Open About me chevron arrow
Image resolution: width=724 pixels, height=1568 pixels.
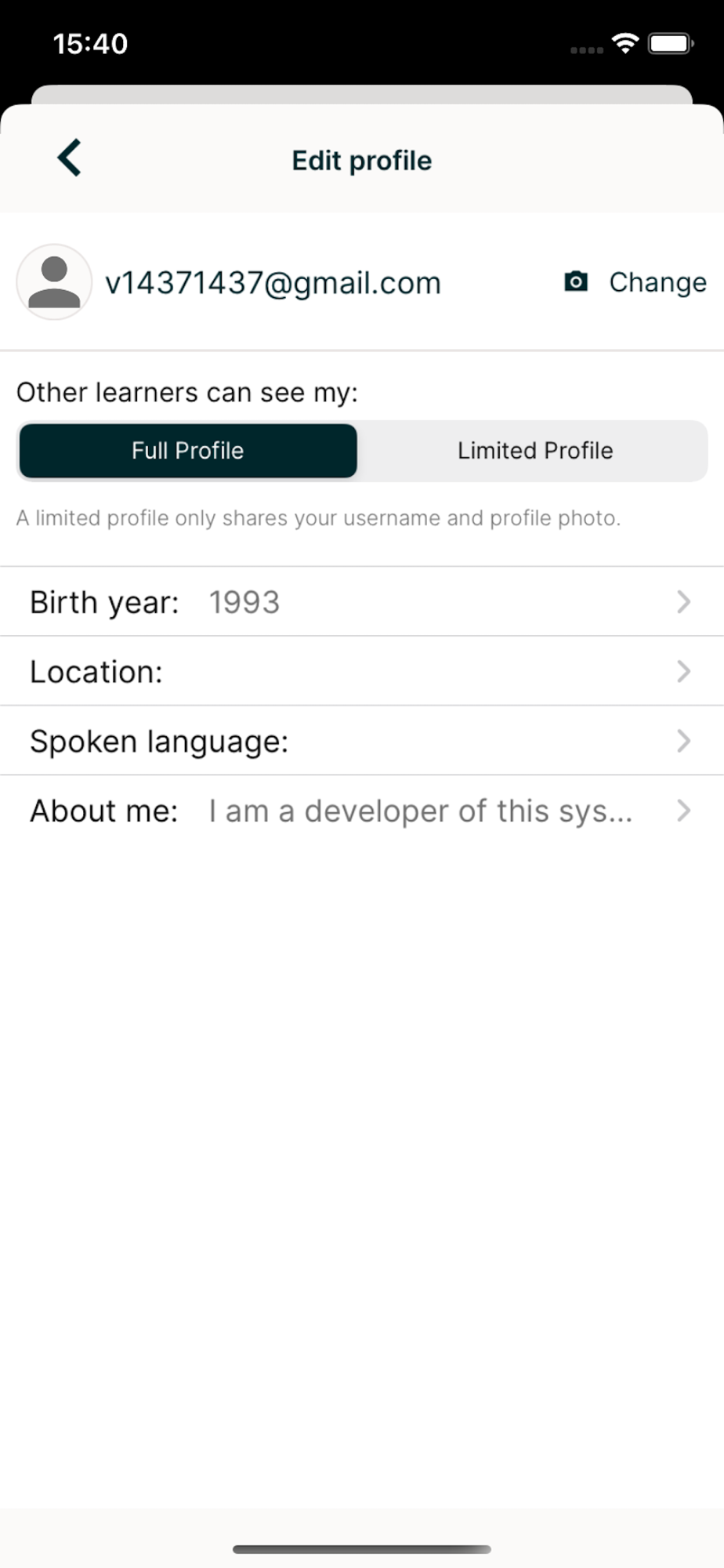tap(683, 811)
